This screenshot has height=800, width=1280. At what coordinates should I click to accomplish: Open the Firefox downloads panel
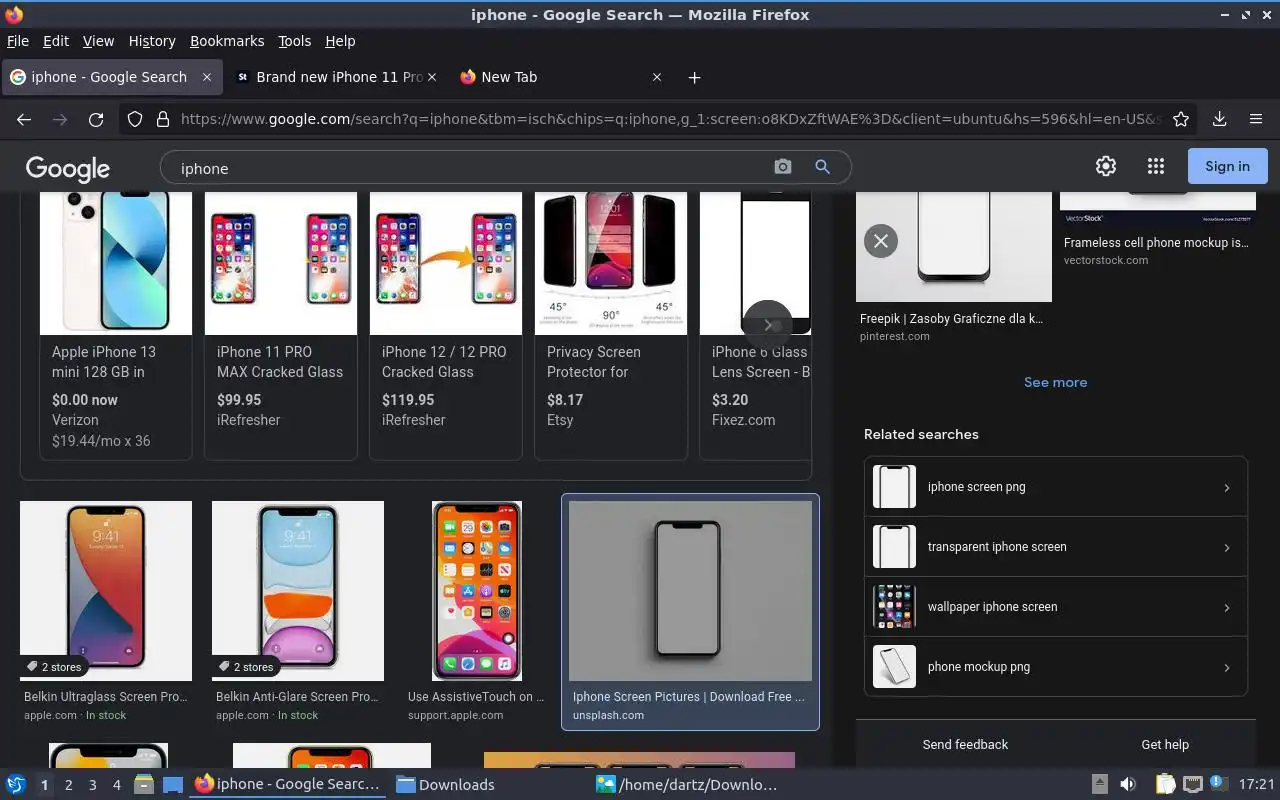(1219, 119)
